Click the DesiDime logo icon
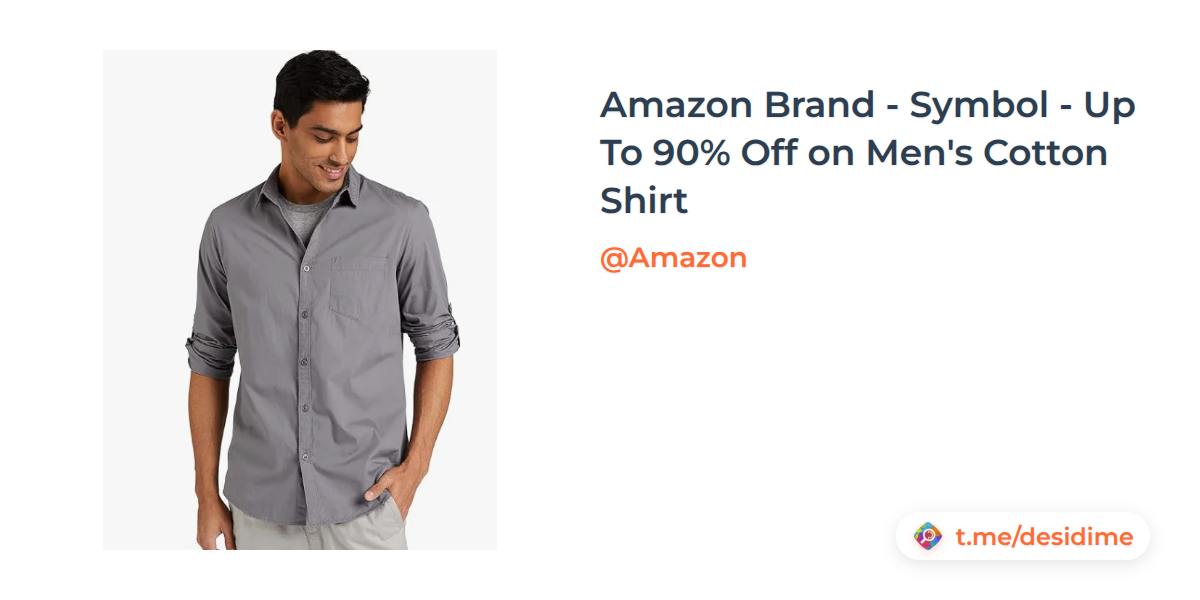Viewport: 1200px width, 600px height. coord(928,537)
